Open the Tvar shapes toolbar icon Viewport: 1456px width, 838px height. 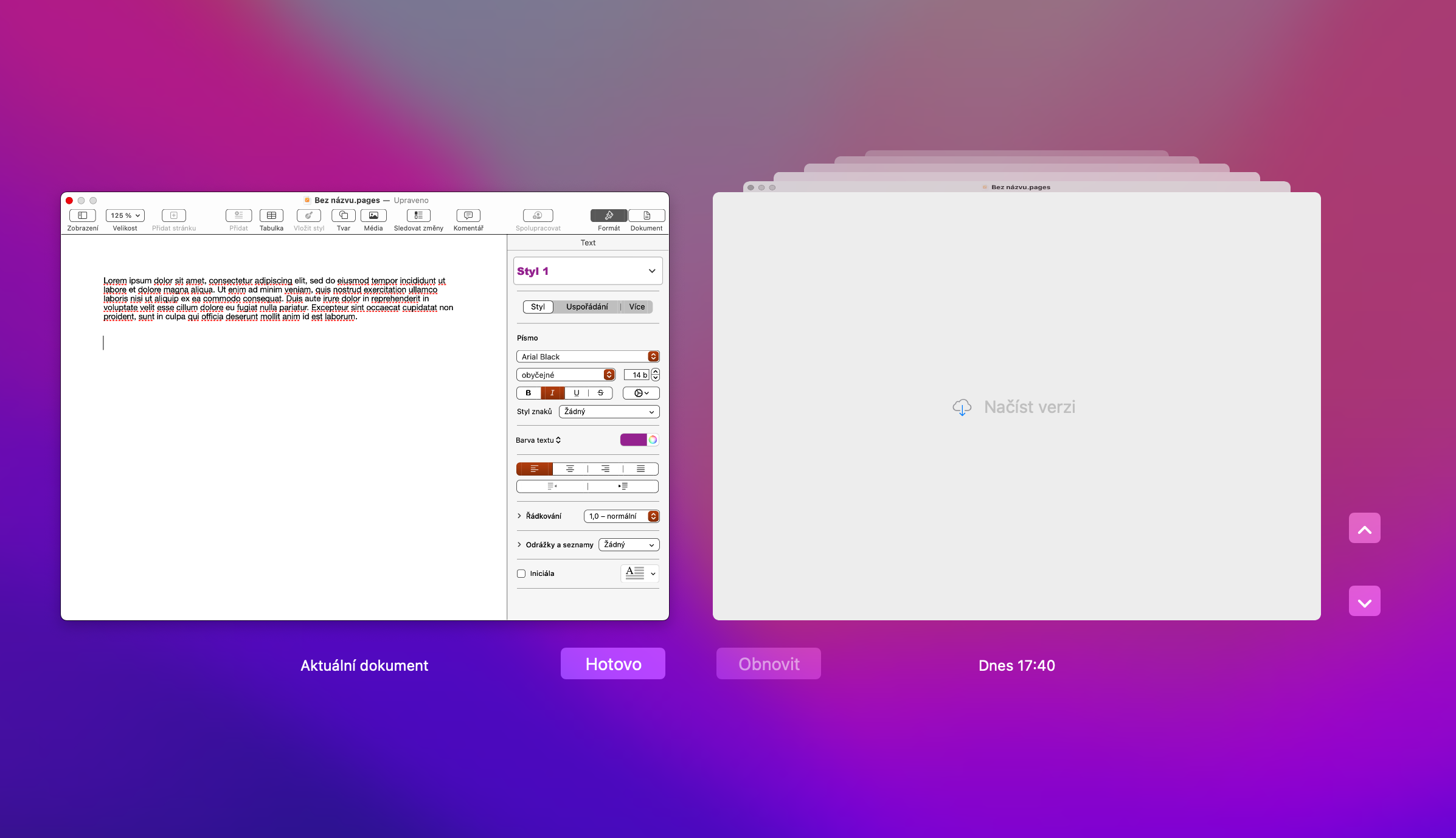pos(343,215)
